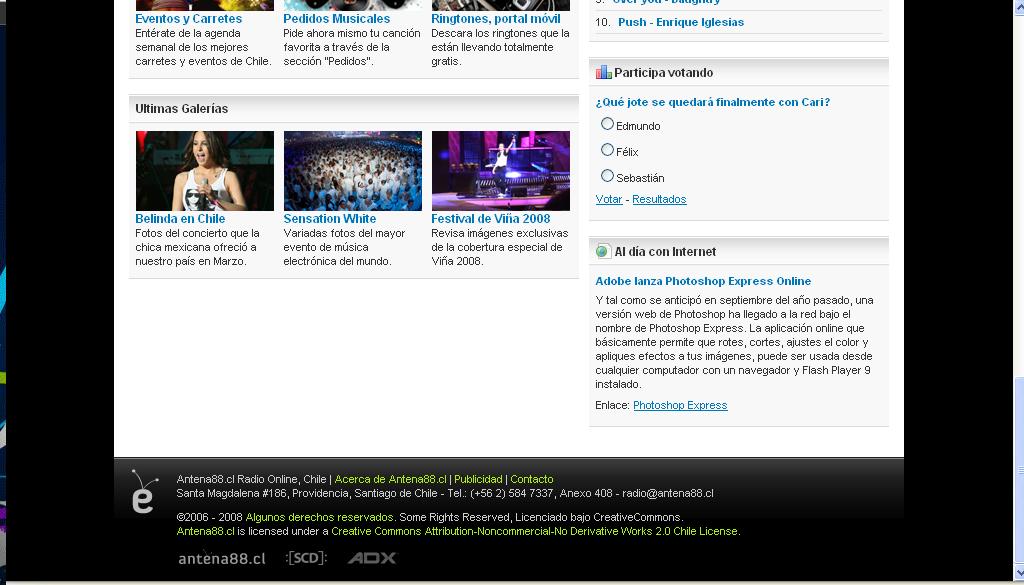
Task: Click the bar chart icon beside Participa votando
Action: click(x=603, y=72)
